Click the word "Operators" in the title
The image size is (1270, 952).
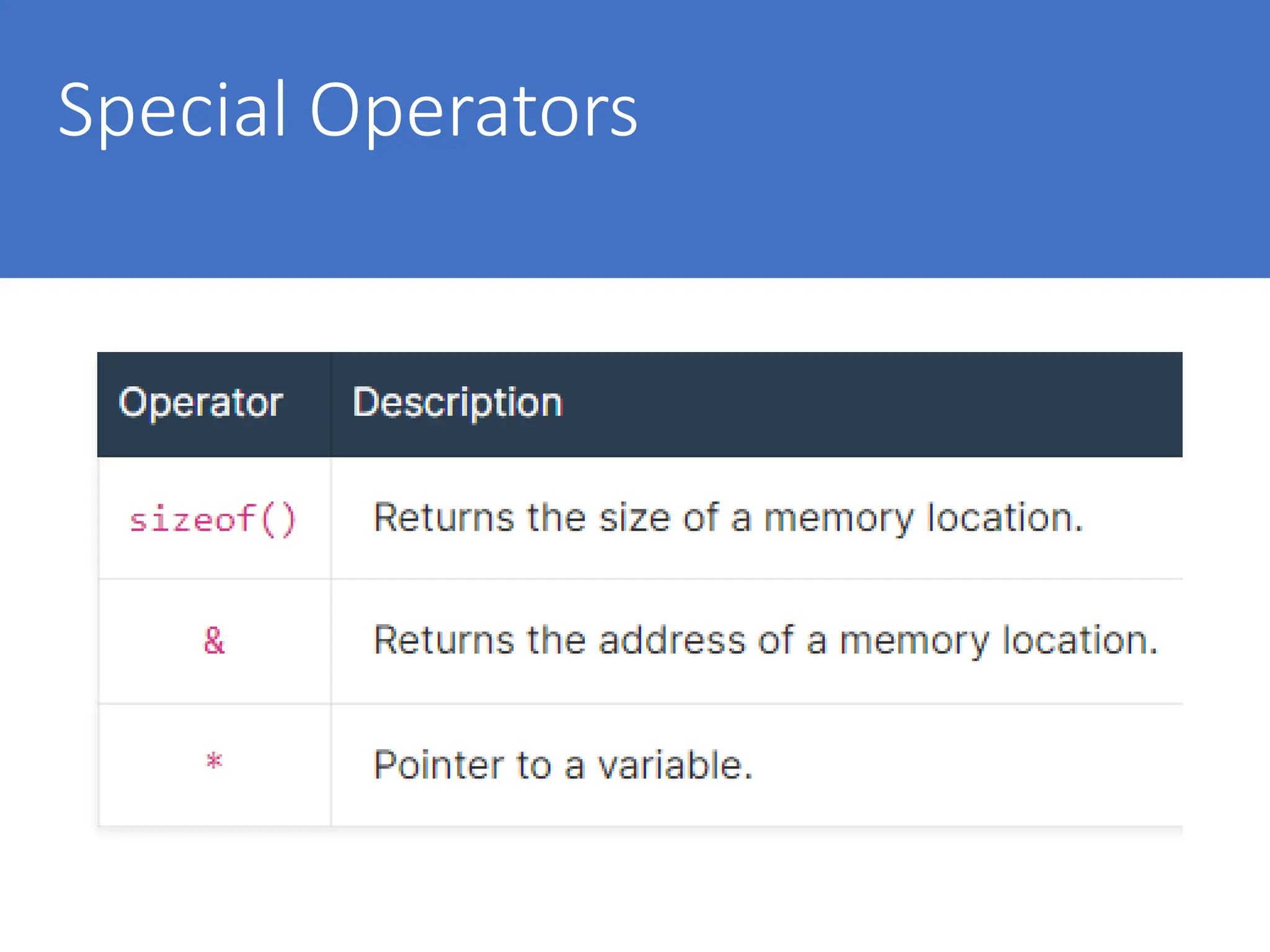(473, 112)
